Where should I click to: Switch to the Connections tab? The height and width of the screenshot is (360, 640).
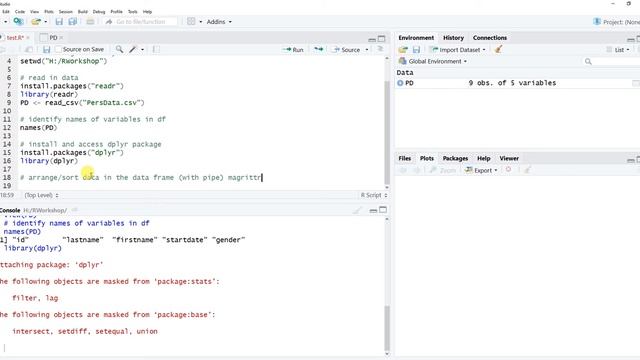coord(490,38)
